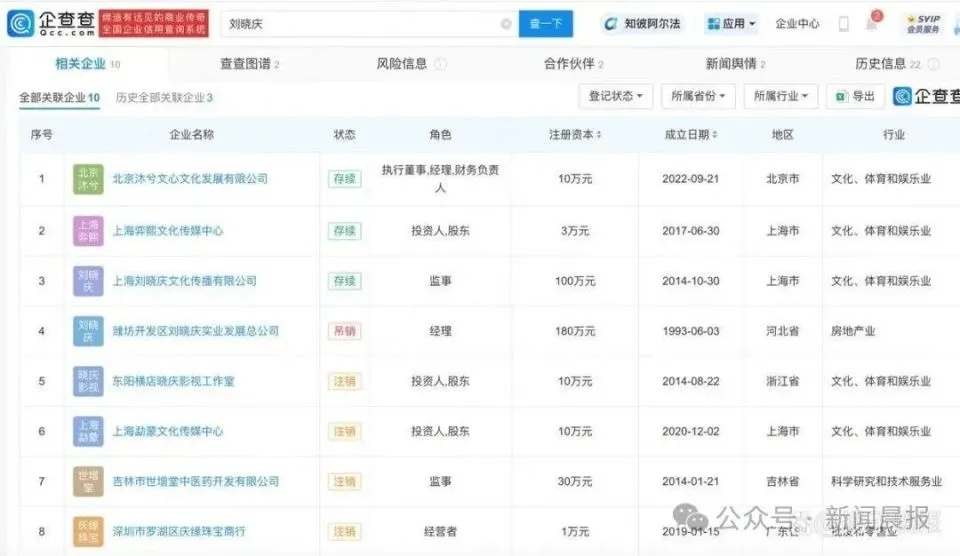
Task: Click the 北京沐兮 company logo icon
Action: 88,179
